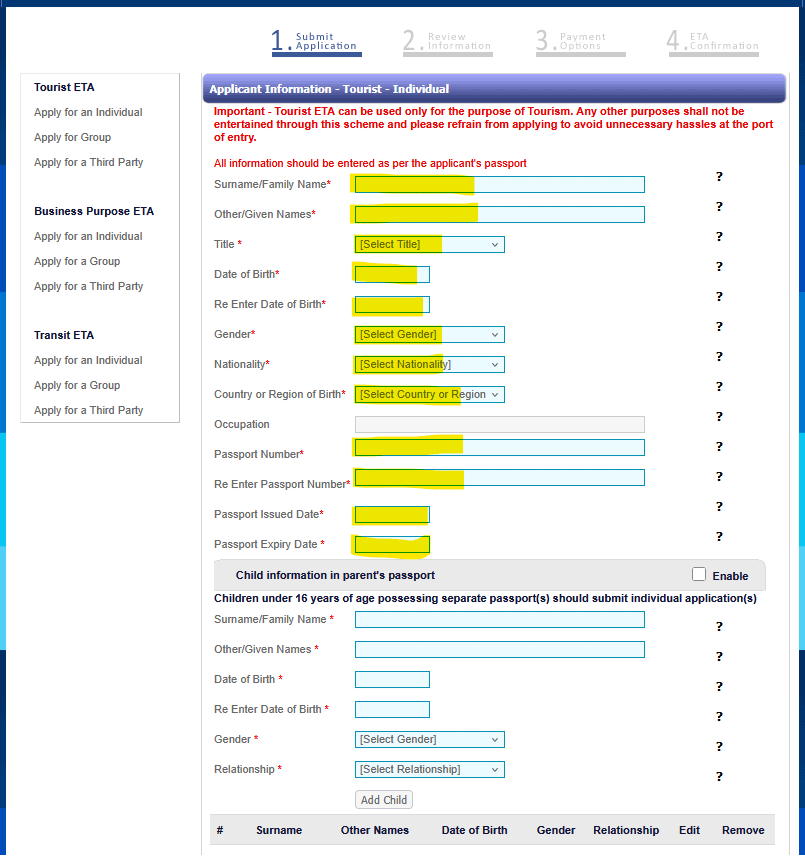Viewport: 805px width, 856px height.
Task: Click Re Enter Passport Number input field
Action: click(499, 478)
